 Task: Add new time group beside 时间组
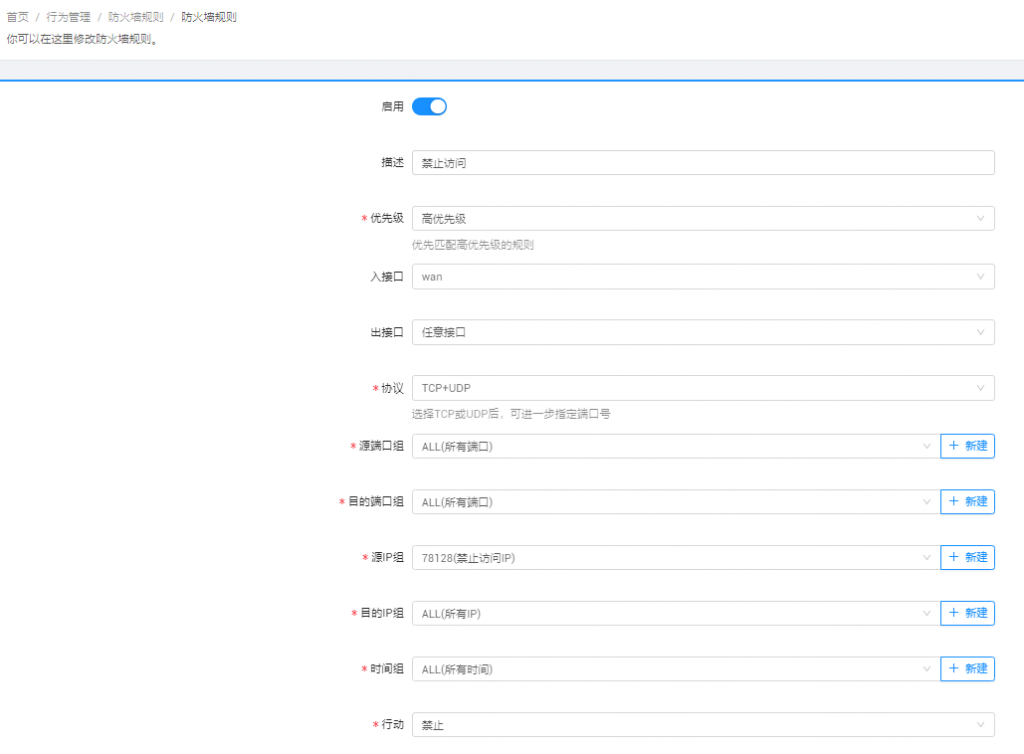[x=967, y=669]
